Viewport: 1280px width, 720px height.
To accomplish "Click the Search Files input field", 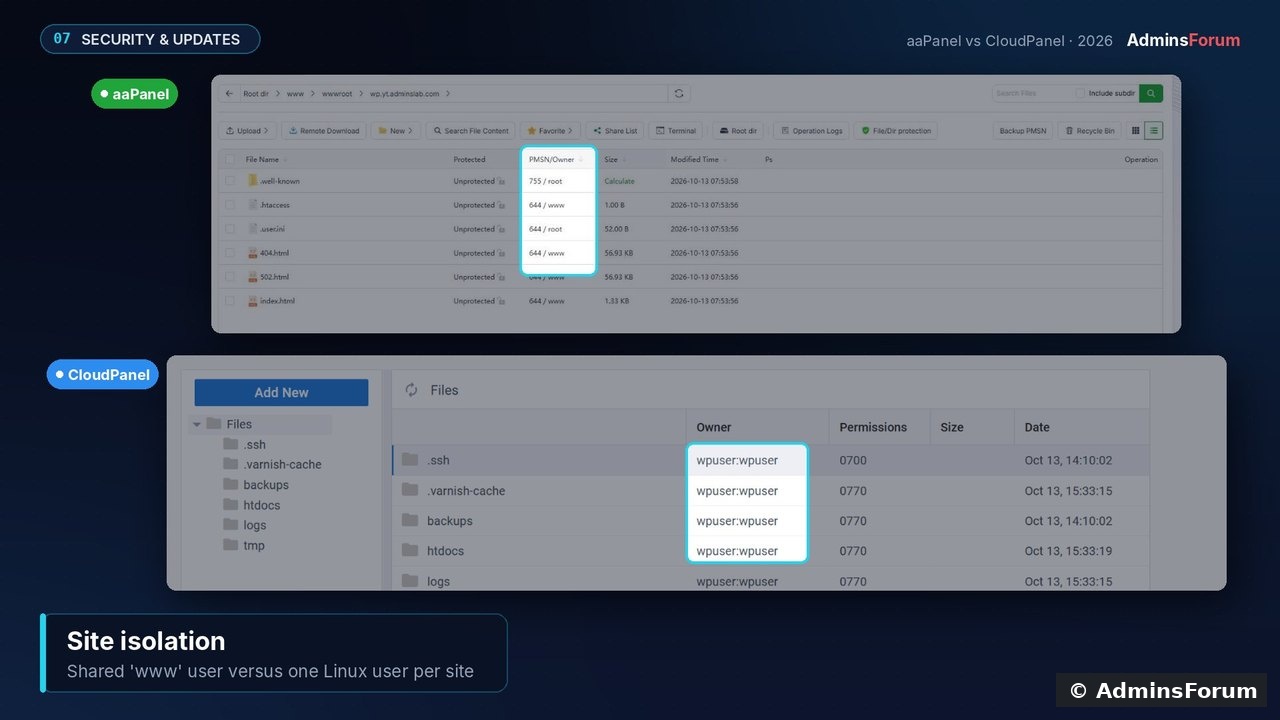I will tap(1032, 93).
